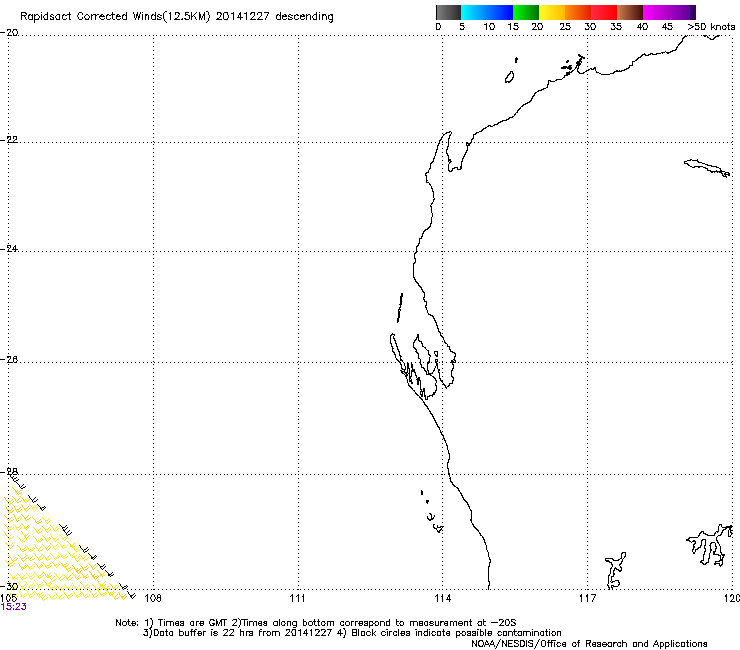740x650 pixels.
Task: Select the '10' legend scale label
Action: click(489, 27)
